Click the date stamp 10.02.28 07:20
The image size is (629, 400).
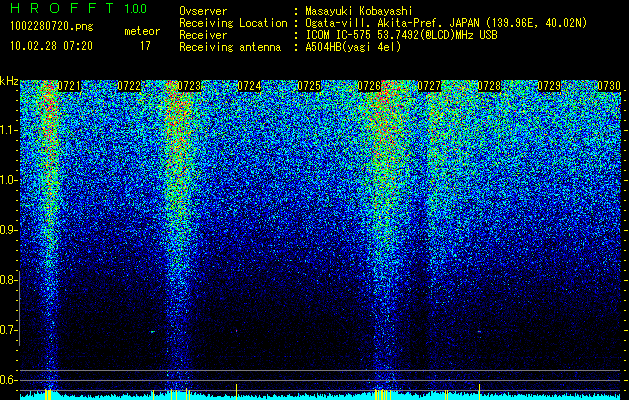point(51,46)
